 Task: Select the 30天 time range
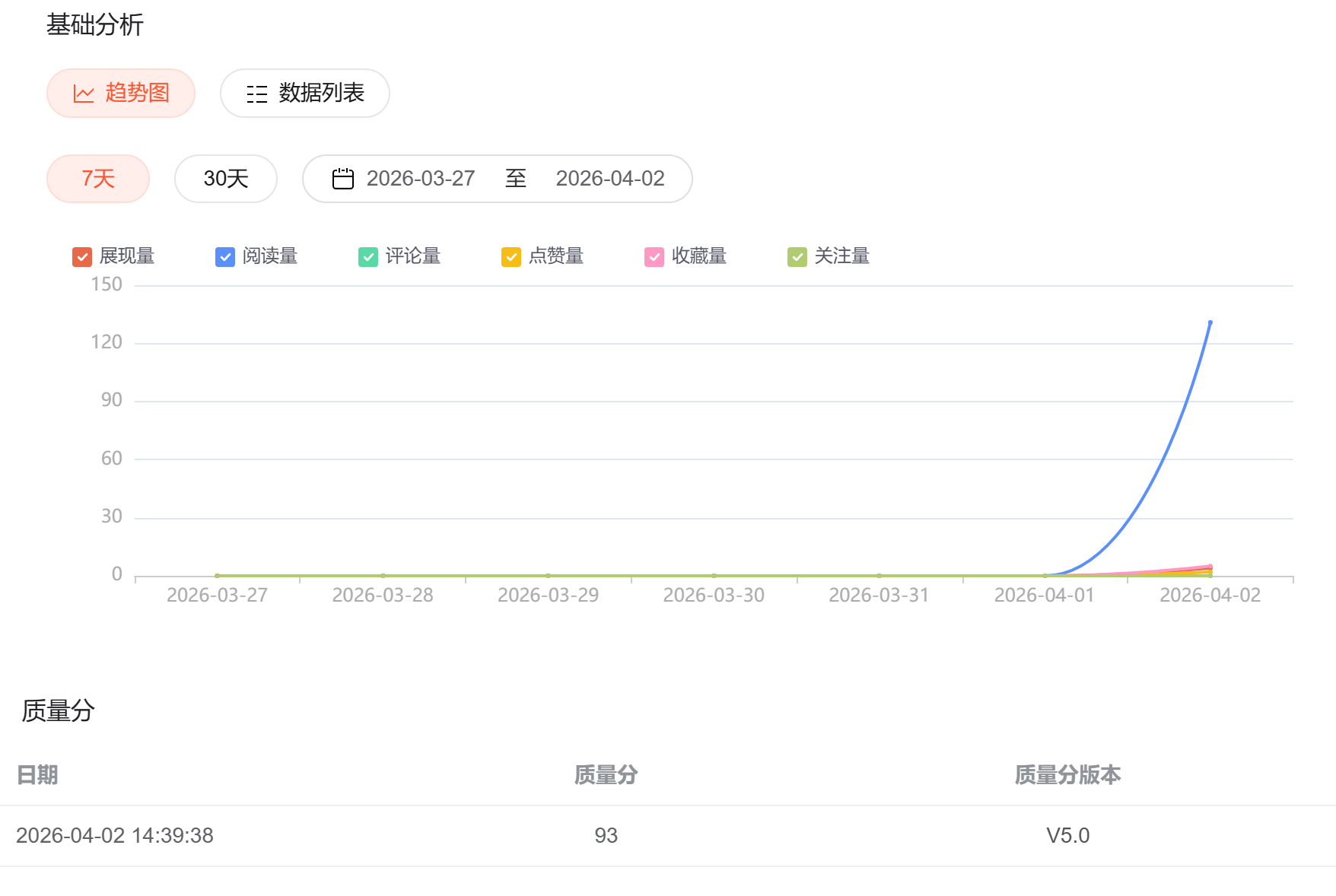226,179
